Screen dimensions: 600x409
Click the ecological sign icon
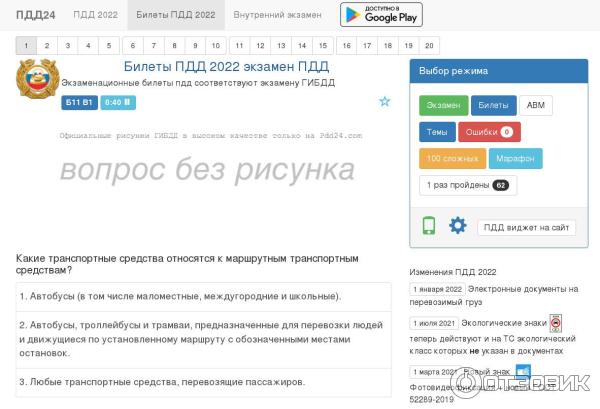(556, 323)
